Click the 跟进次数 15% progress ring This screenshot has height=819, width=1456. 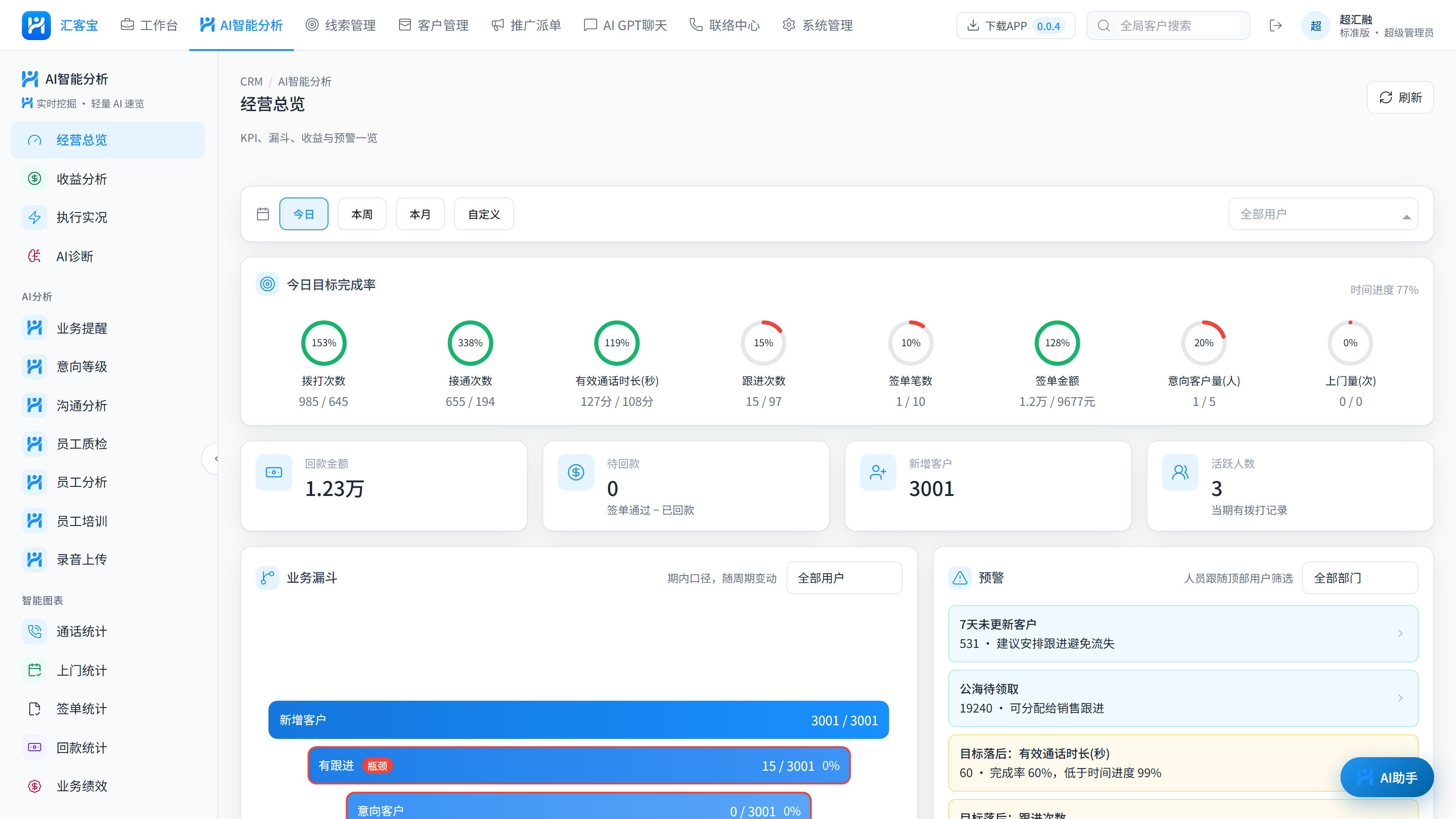point(763,343)
